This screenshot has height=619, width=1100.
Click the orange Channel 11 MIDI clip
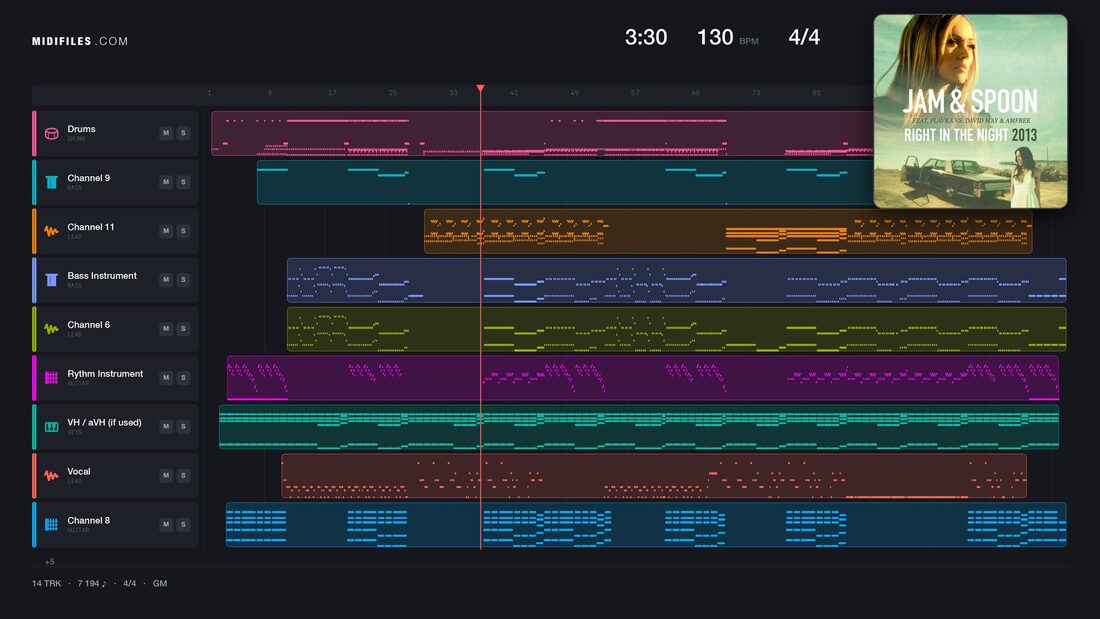pyautogui.click(x=727, y=231)
